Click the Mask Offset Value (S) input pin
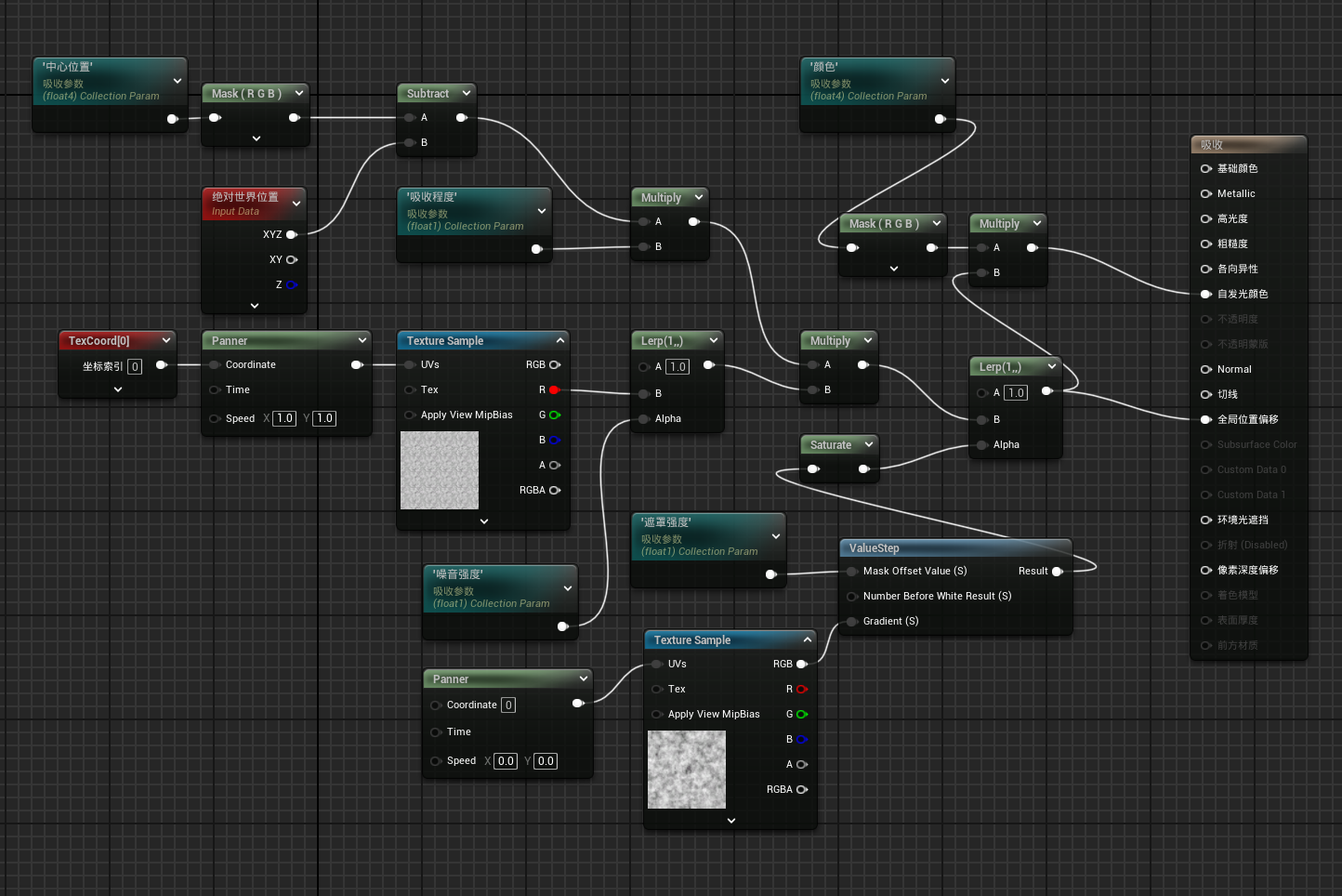The image size is (1342, 896). click(x=851, y=572)
